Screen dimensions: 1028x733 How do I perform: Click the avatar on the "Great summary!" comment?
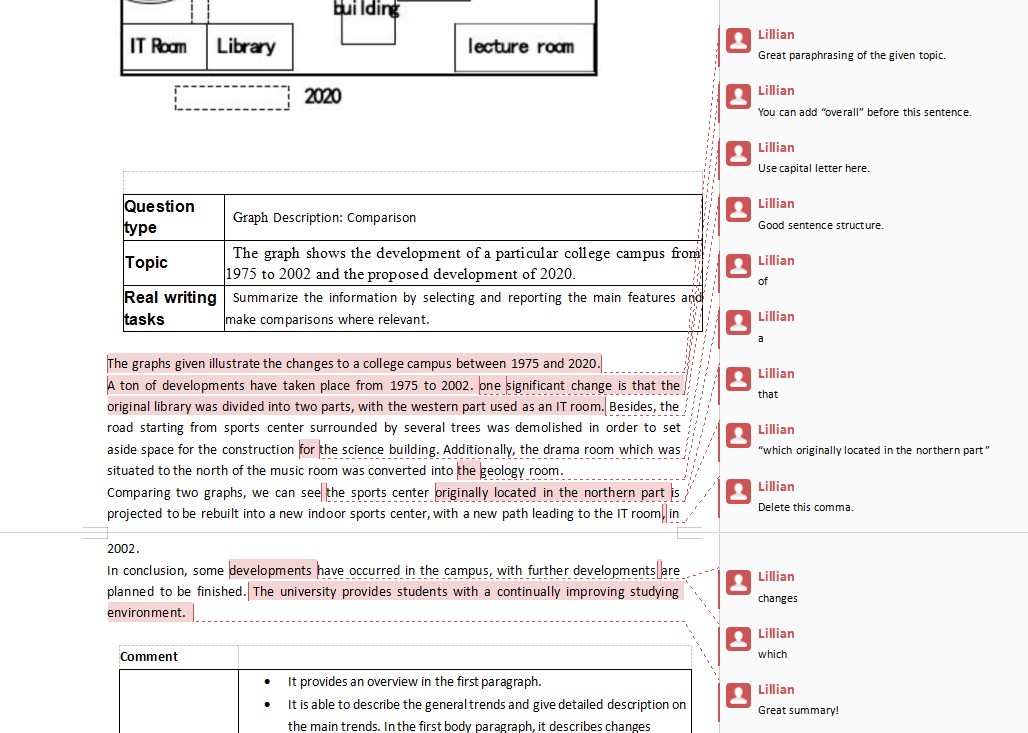pos(738,696)
